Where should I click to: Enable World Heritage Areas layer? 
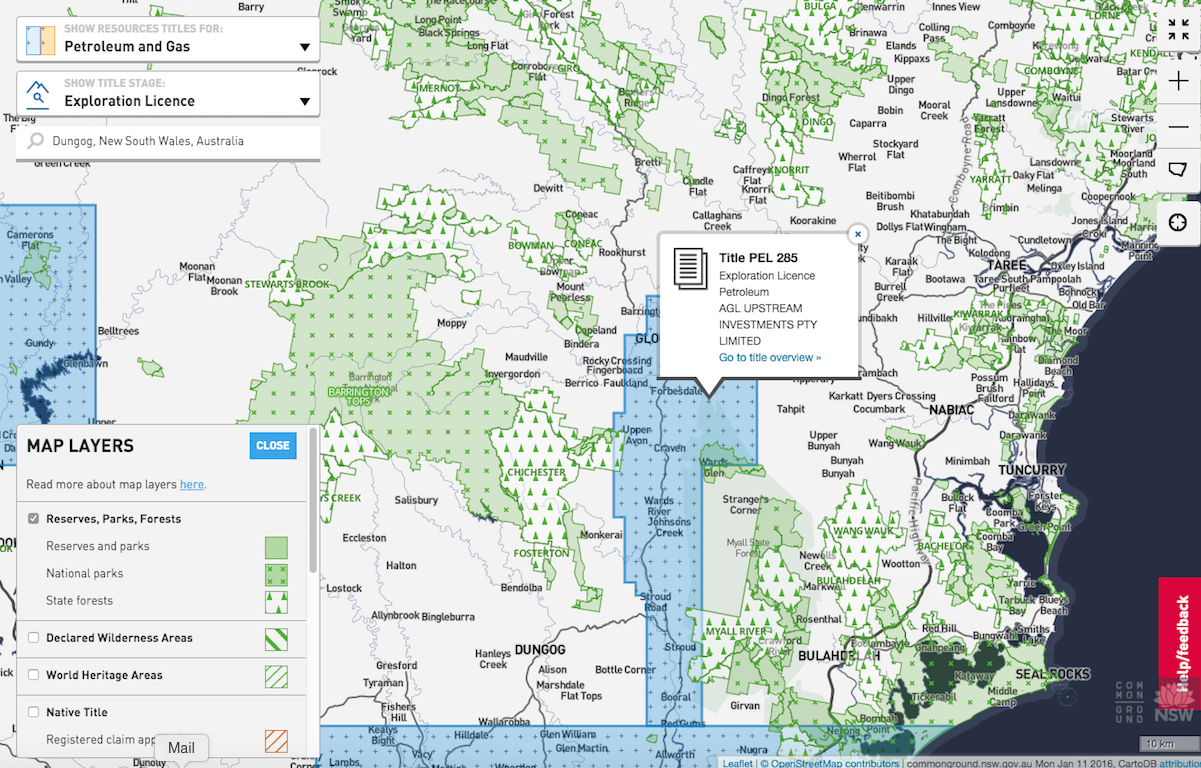(34, 675)
